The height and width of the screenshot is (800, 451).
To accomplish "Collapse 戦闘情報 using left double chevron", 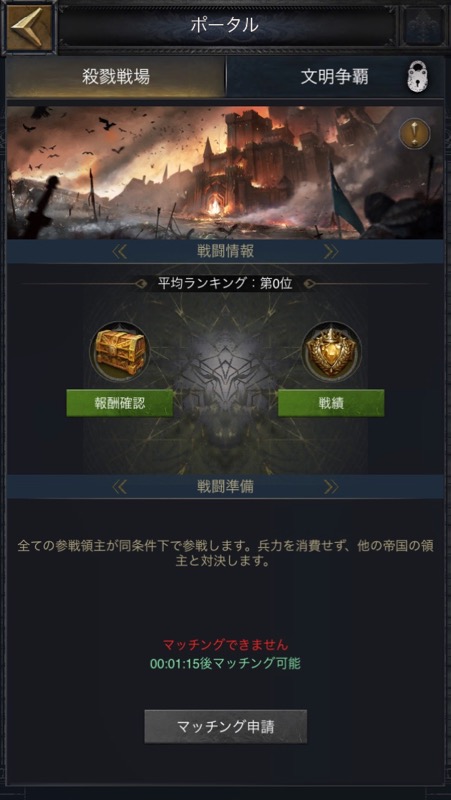I will click(x=119, y=252).
